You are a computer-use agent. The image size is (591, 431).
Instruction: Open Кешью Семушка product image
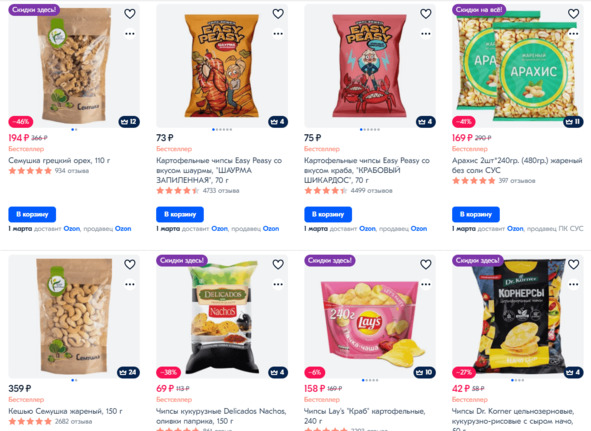point(74,316)
